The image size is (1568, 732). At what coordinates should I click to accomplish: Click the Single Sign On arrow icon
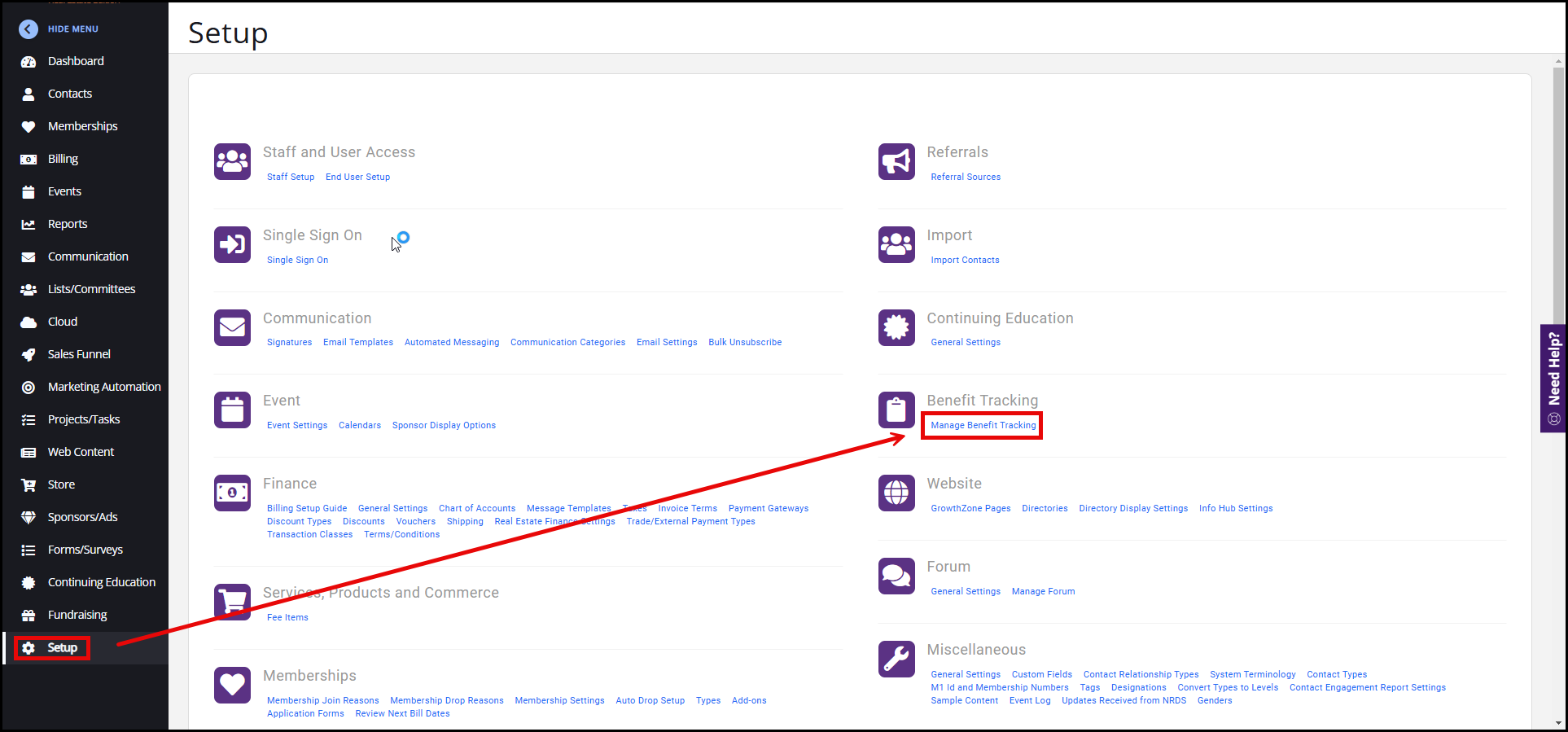coord(232,244)
